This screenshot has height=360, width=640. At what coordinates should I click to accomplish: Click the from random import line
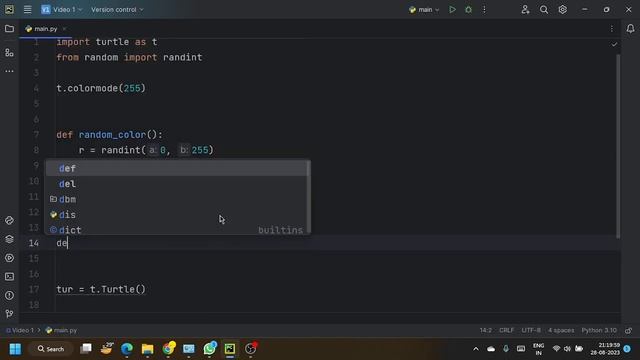(129, 58)
